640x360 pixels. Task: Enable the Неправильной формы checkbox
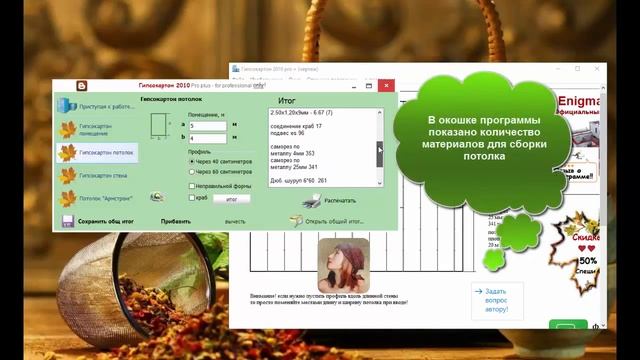click(191, 186)
